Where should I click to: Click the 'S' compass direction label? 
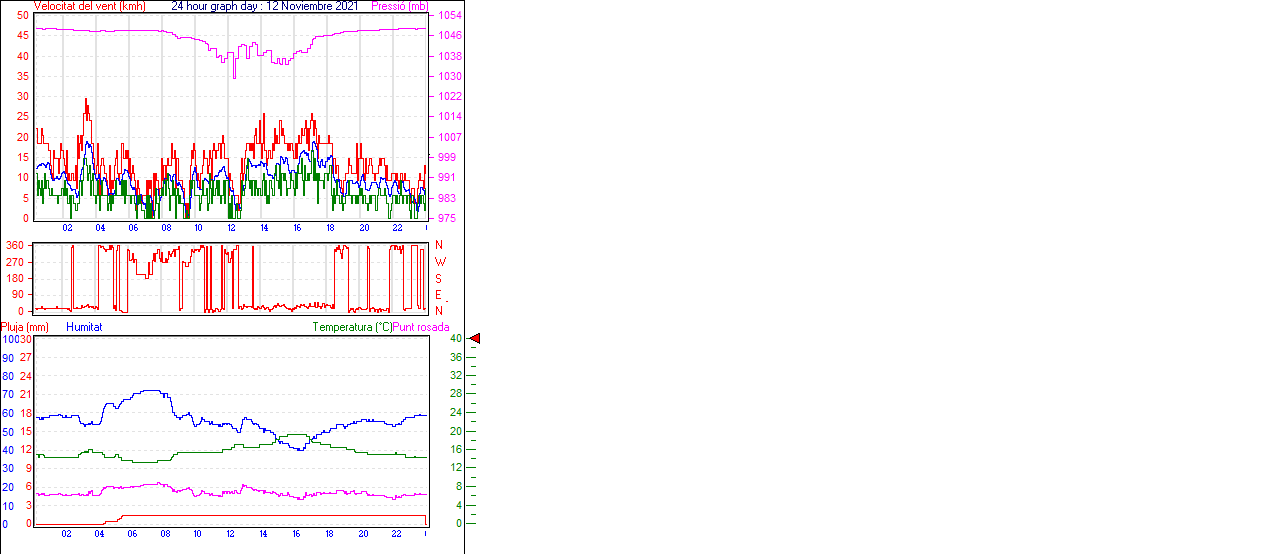438,279
